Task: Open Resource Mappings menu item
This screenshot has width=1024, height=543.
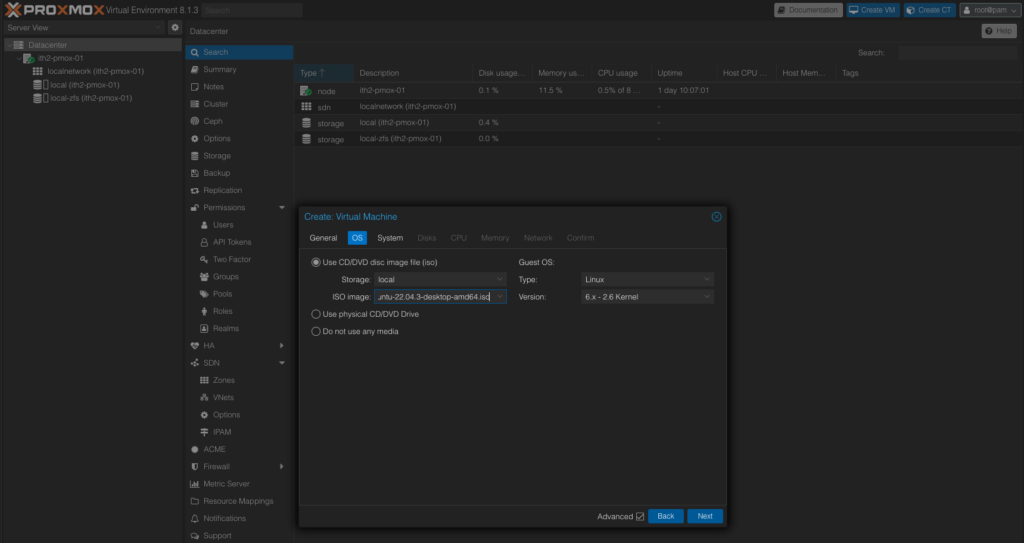Action: [239, 501]
